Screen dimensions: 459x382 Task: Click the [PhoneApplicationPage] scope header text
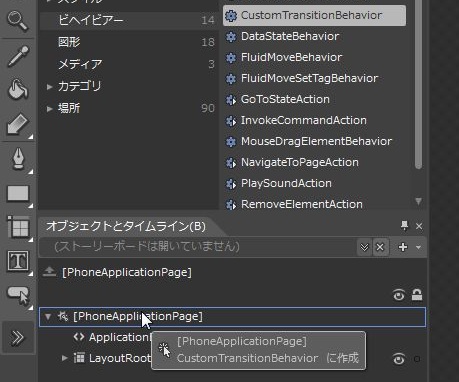[x=127, y=272]
